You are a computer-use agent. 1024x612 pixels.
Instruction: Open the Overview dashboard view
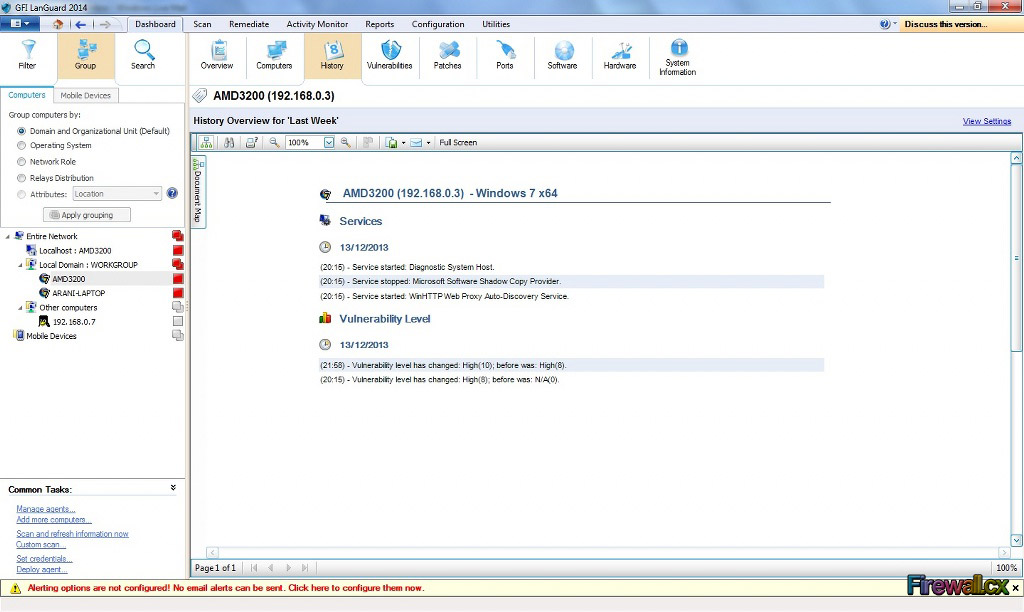[217, 56]
